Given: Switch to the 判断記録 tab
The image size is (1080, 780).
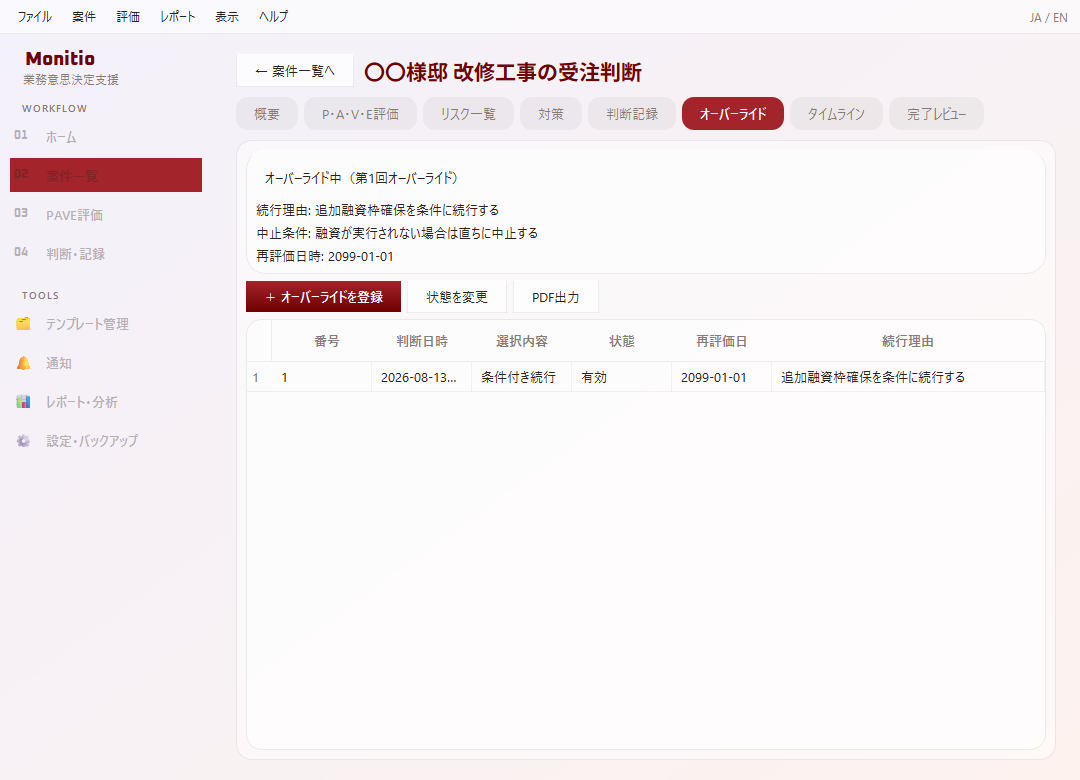Looking at the screenshot, I should point(632,114).
